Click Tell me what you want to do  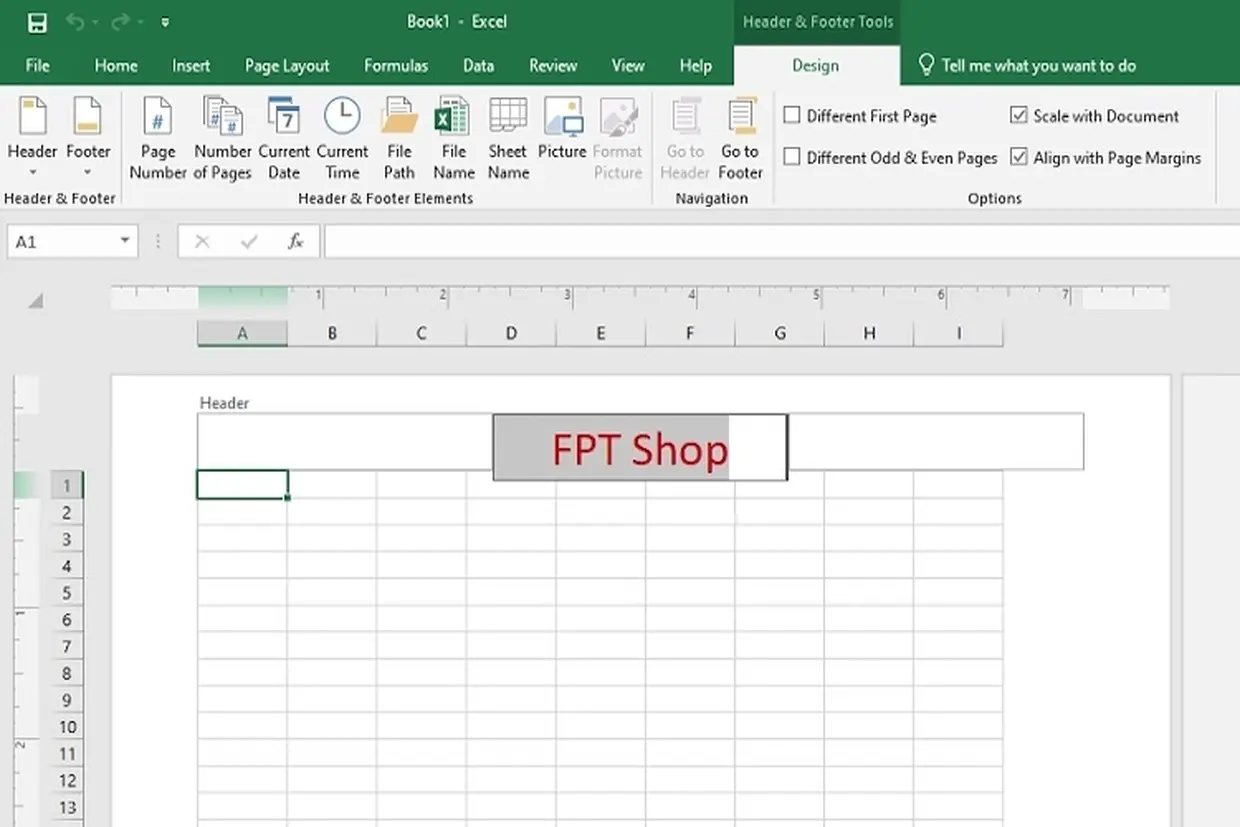tap(1035, 65)
